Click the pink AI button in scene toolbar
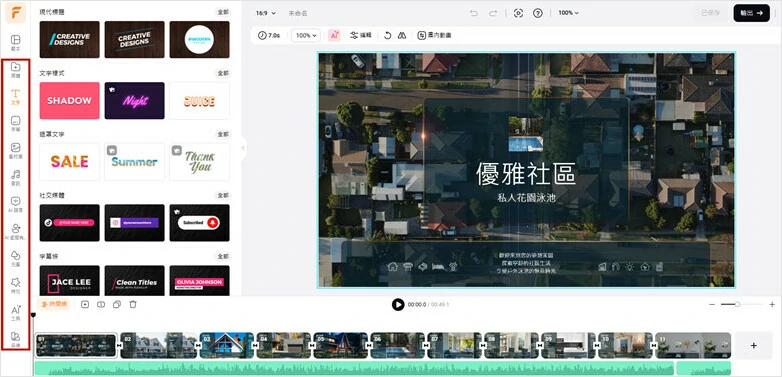This screenshot has height=377, width=782. pyautogui.click(x=334, y=35)
